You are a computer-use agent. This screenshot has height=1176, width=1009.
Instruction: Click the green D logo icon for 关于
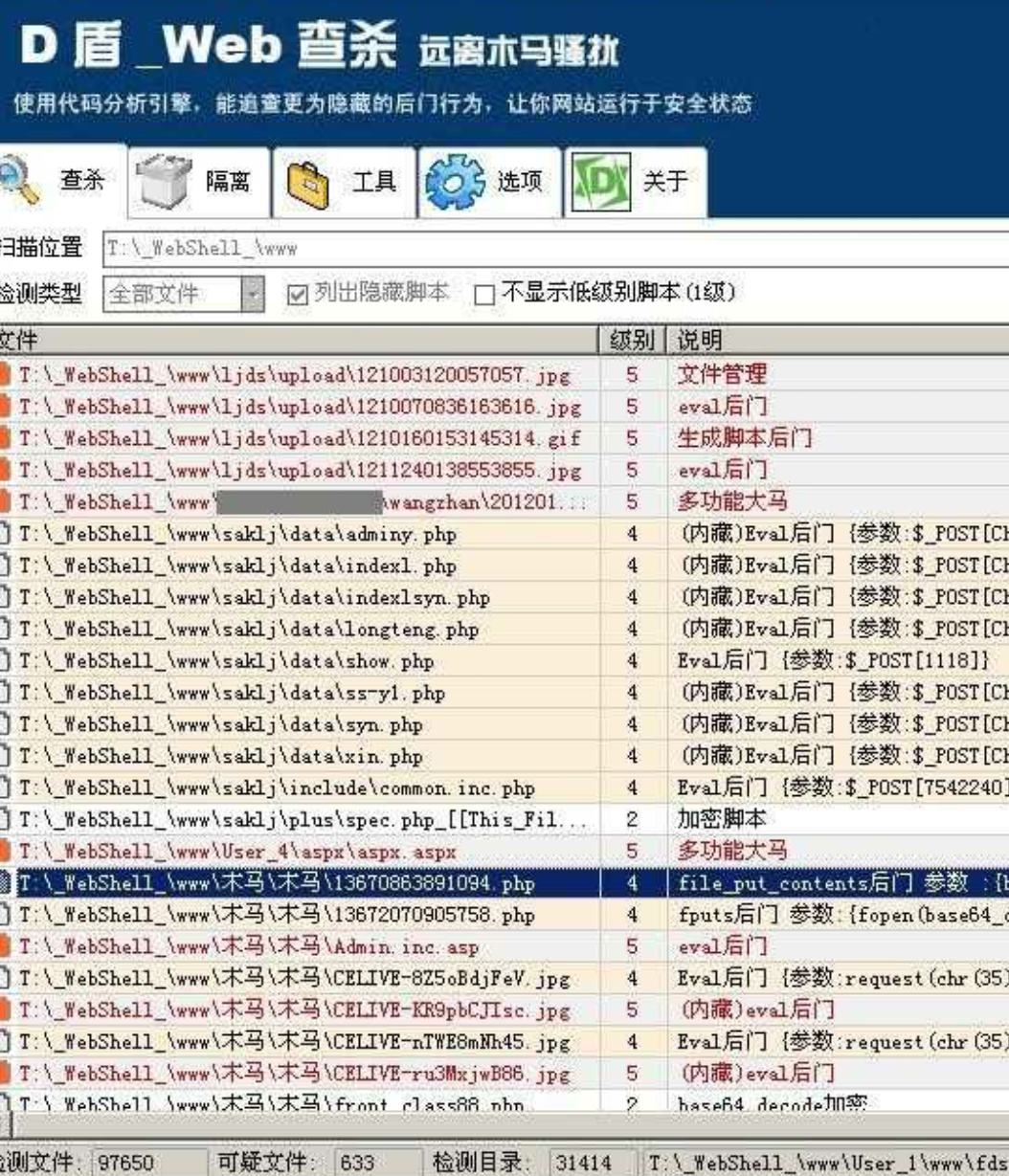601,181
